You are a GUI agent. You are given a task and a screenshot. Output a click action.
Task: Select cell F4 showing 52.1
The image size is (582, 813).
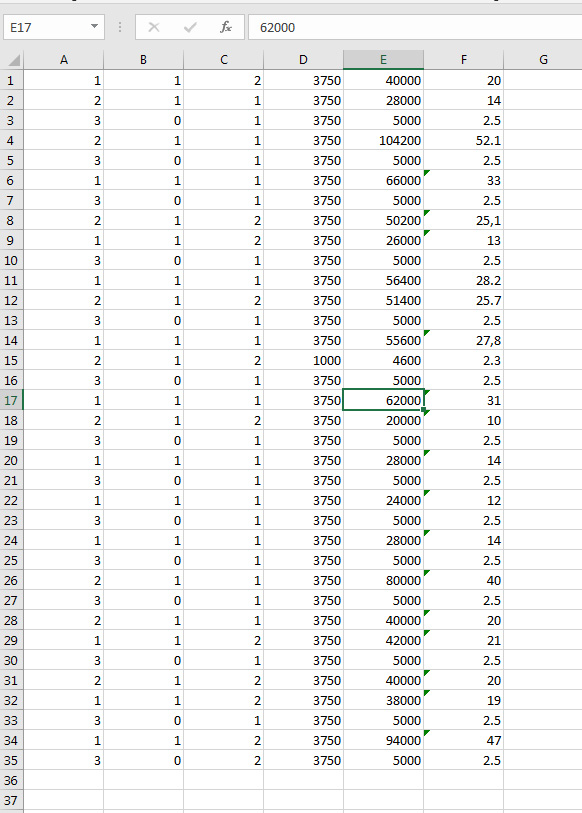coord(463,141)
